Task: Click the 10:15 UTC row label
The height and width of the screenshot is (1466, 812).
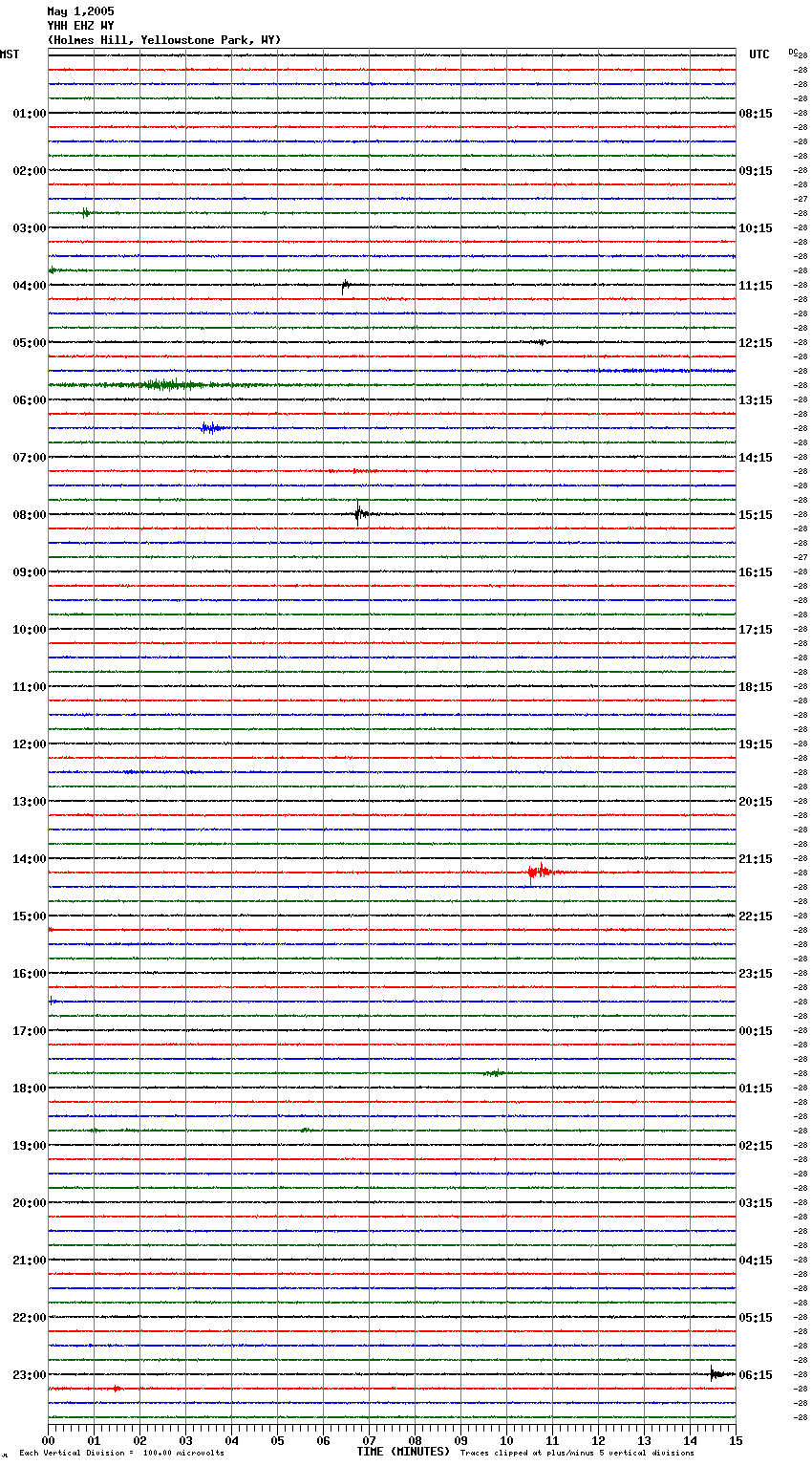Action: 756,228
